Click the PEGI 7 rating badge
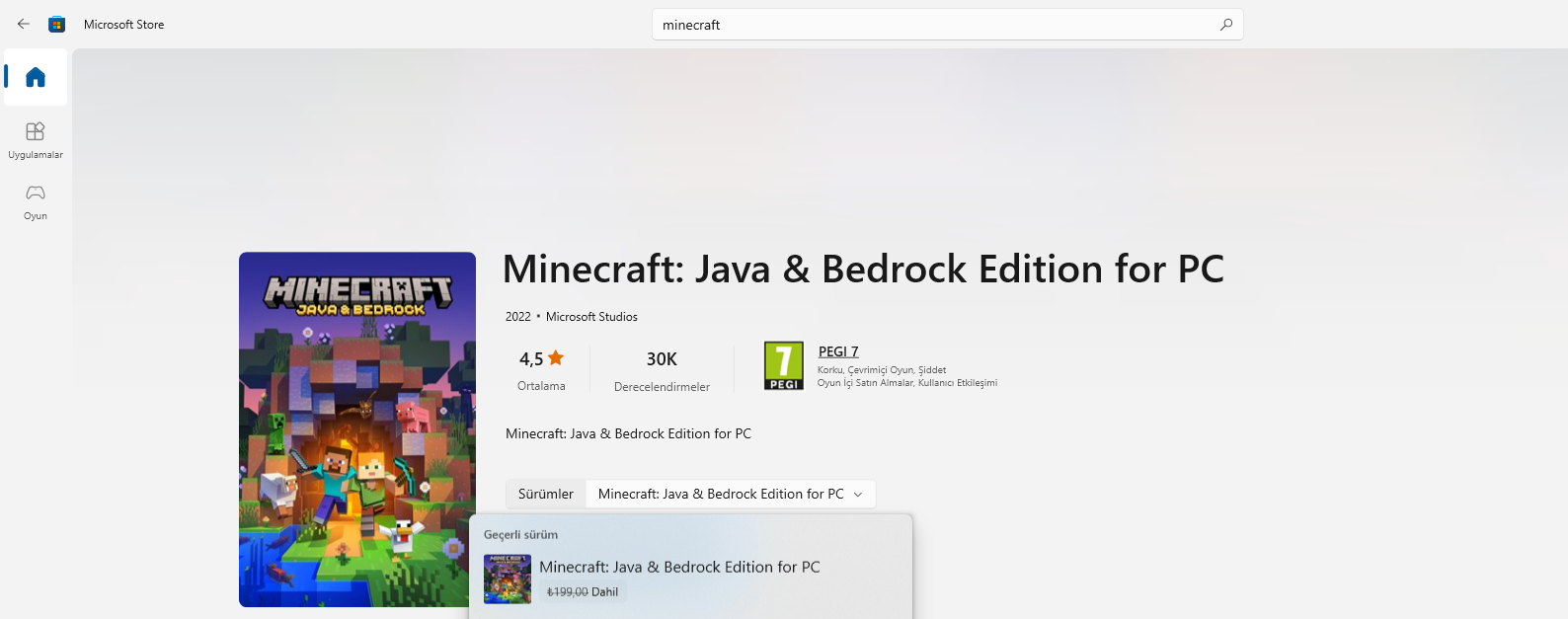Viewport: 1568px width, 619px height. pos(783,365)
